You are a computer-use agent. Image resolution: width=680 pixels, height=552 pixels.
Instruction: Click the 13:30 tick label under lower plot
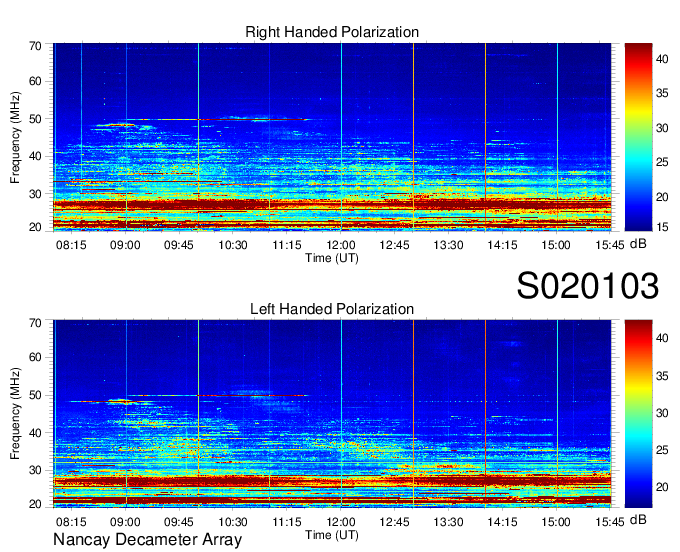click(x=448, y=522)
